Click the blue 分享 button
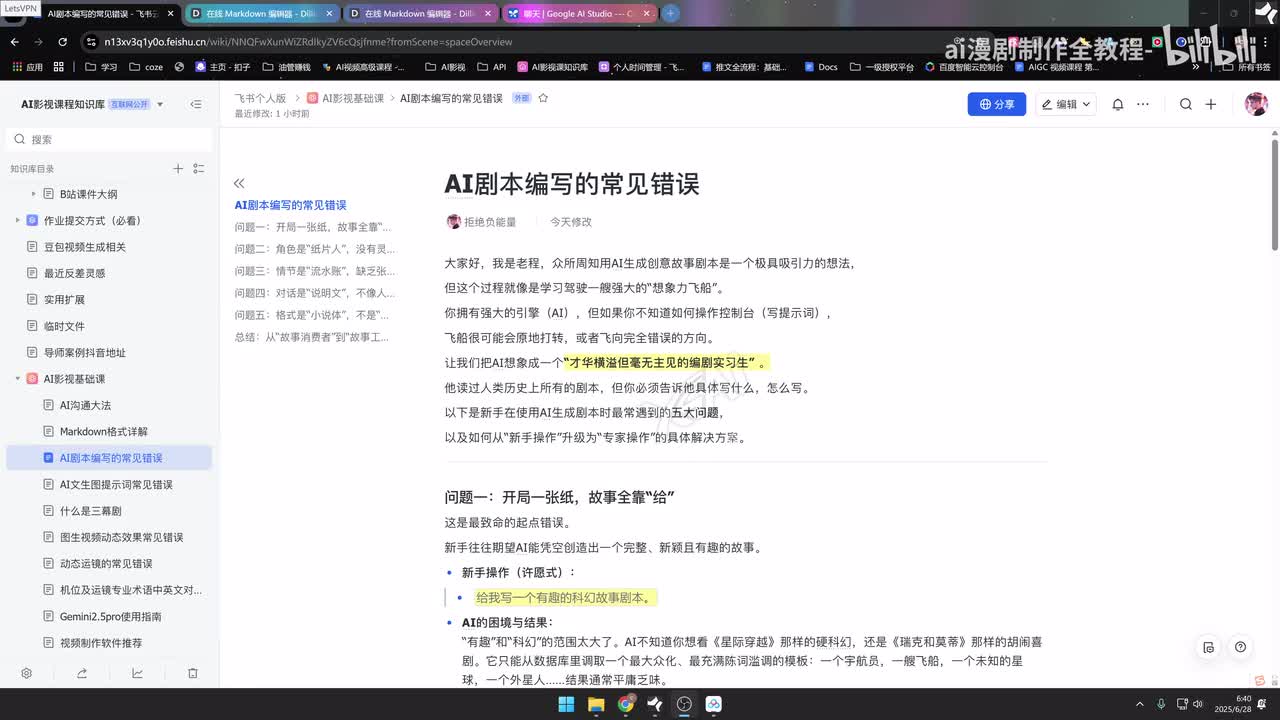This screenshot has width=1280, height=720. click(996, 104)
